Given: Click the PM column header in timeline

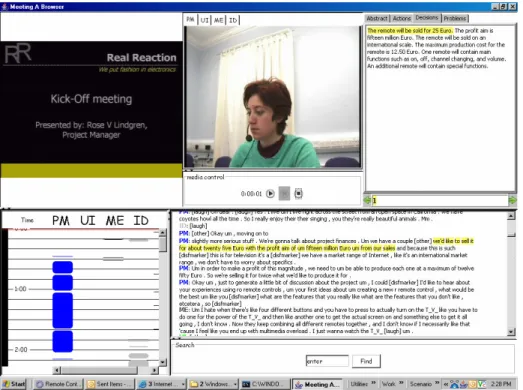Looking at the screenshot, I should click(x=61, y=221).
